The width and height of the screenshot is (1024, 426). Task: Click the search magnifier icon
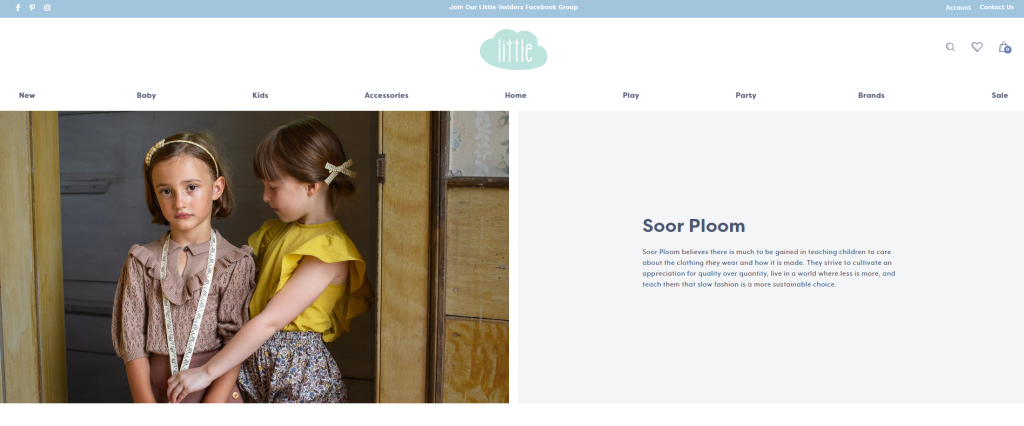point(950,47)
